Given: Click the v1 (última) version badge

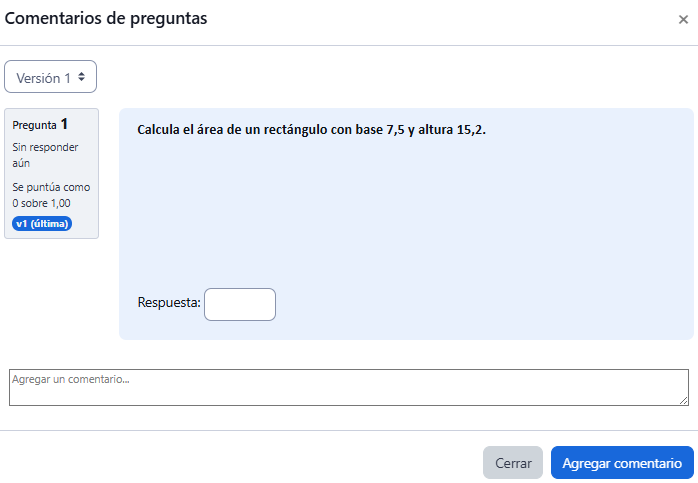Looking at the screenshot, I should [42, 223].
